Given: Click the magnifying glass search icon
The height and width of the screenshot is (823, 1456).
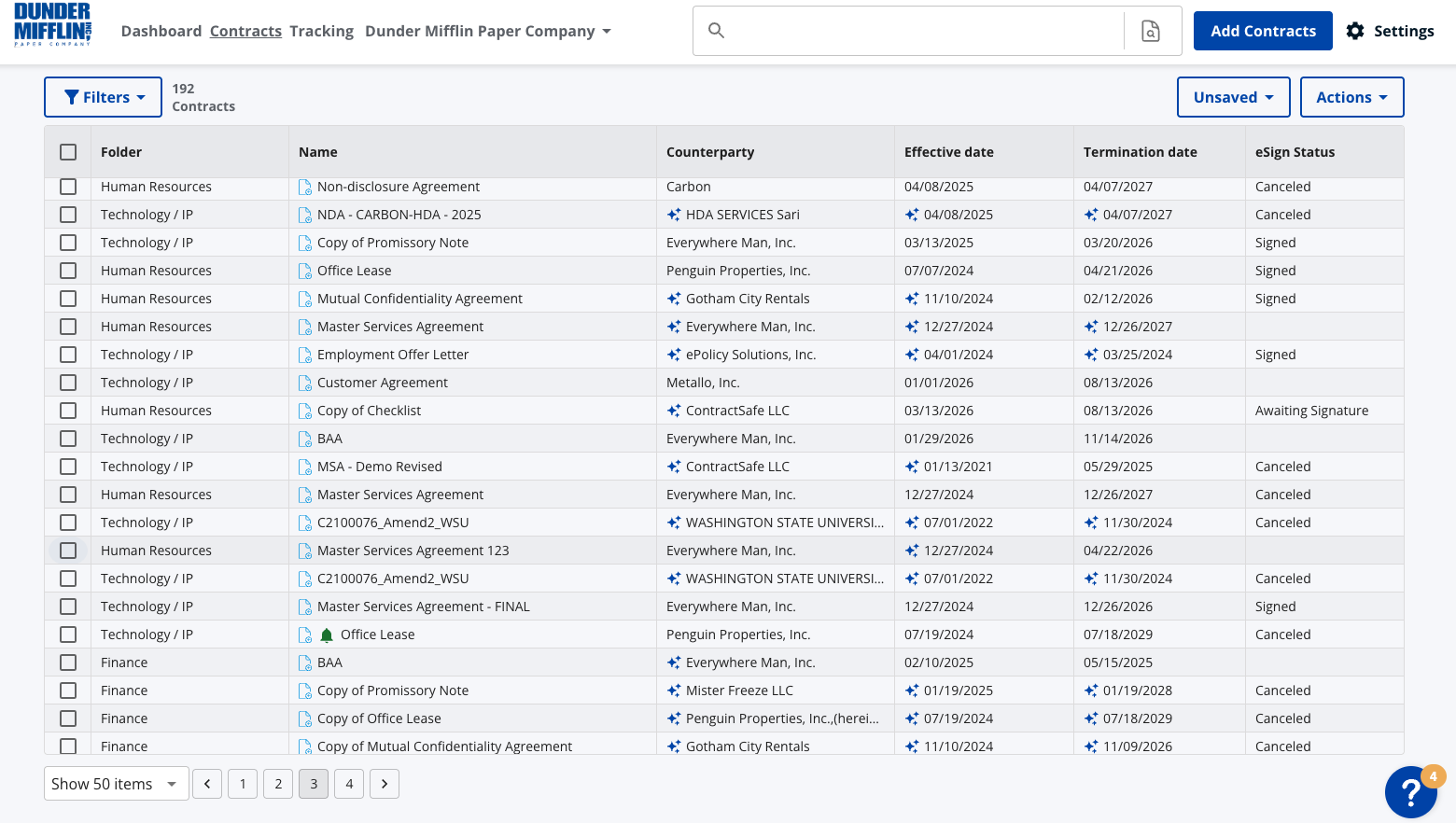Looking at the screenshot, I should (x=716, y=31).
